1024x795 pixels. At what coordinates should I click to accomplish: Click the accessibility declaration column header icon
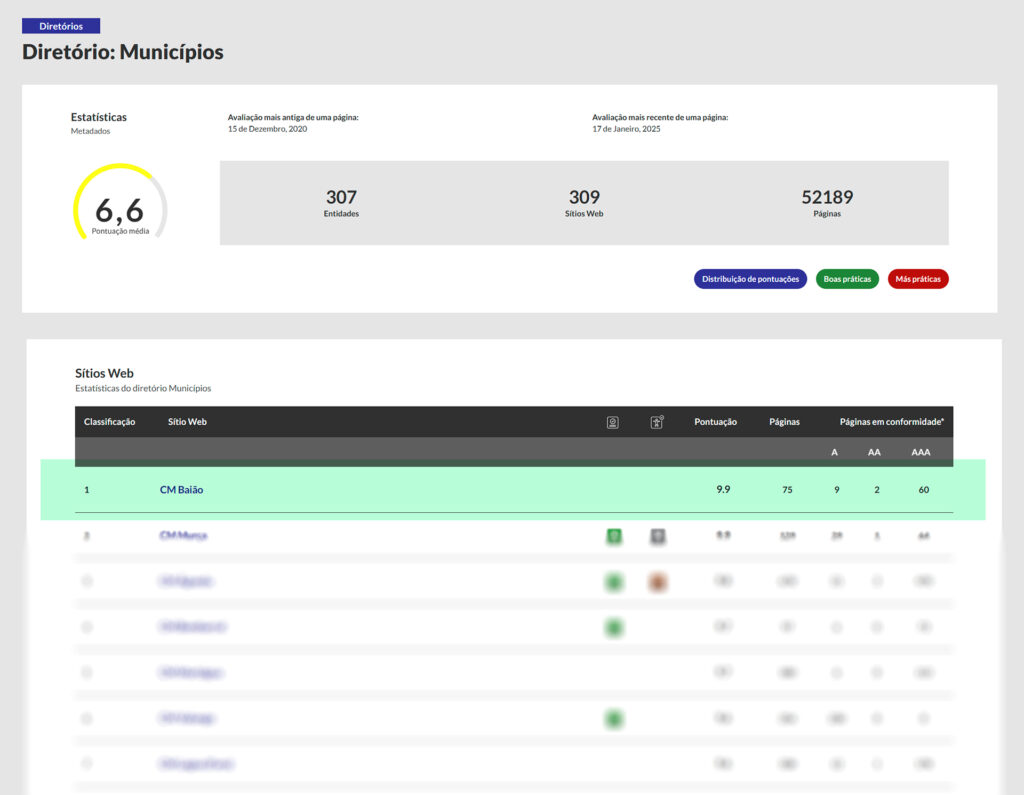click(613, 422)
